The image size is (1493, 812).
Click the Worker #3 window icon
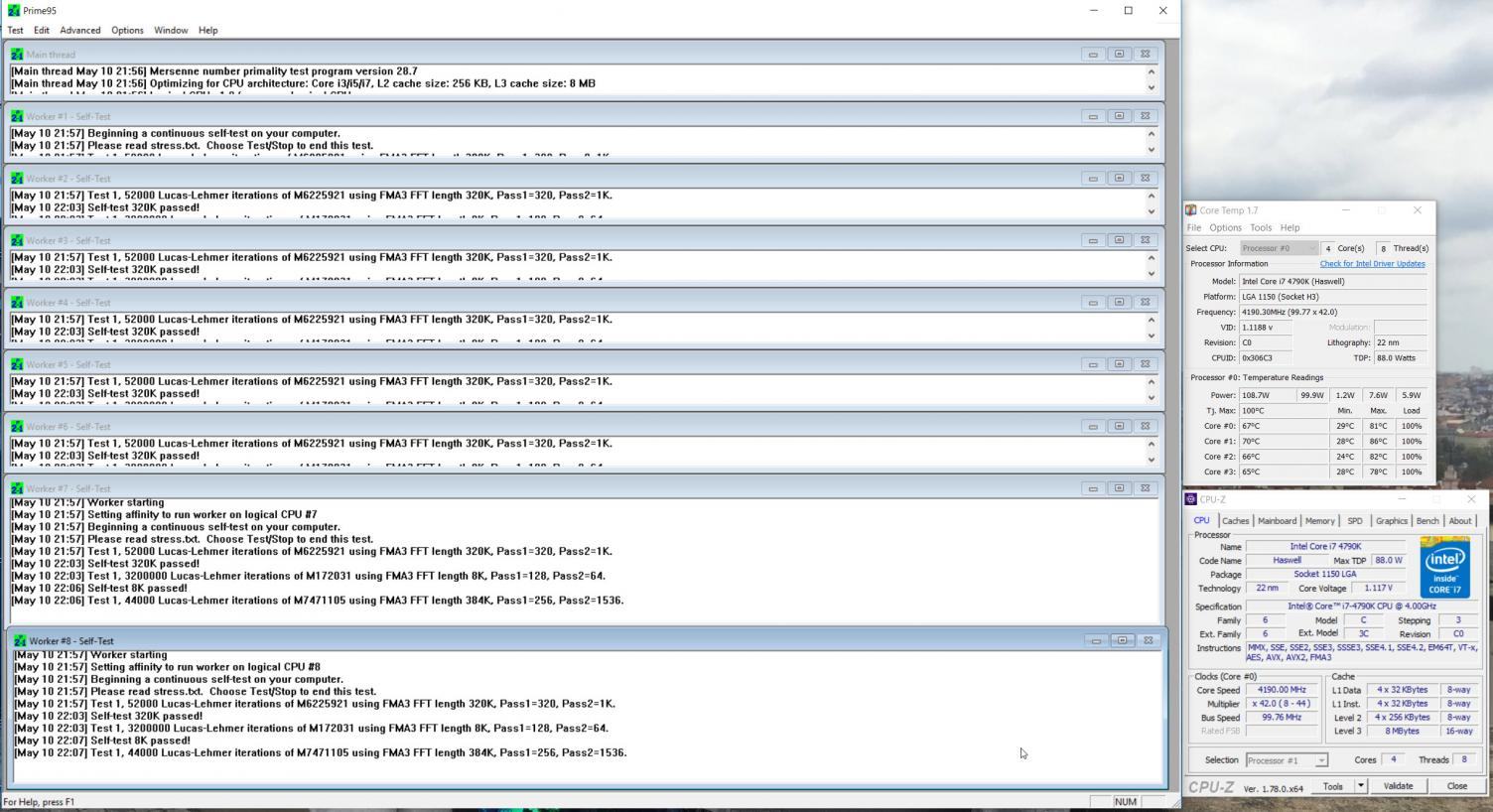[17, 240]
